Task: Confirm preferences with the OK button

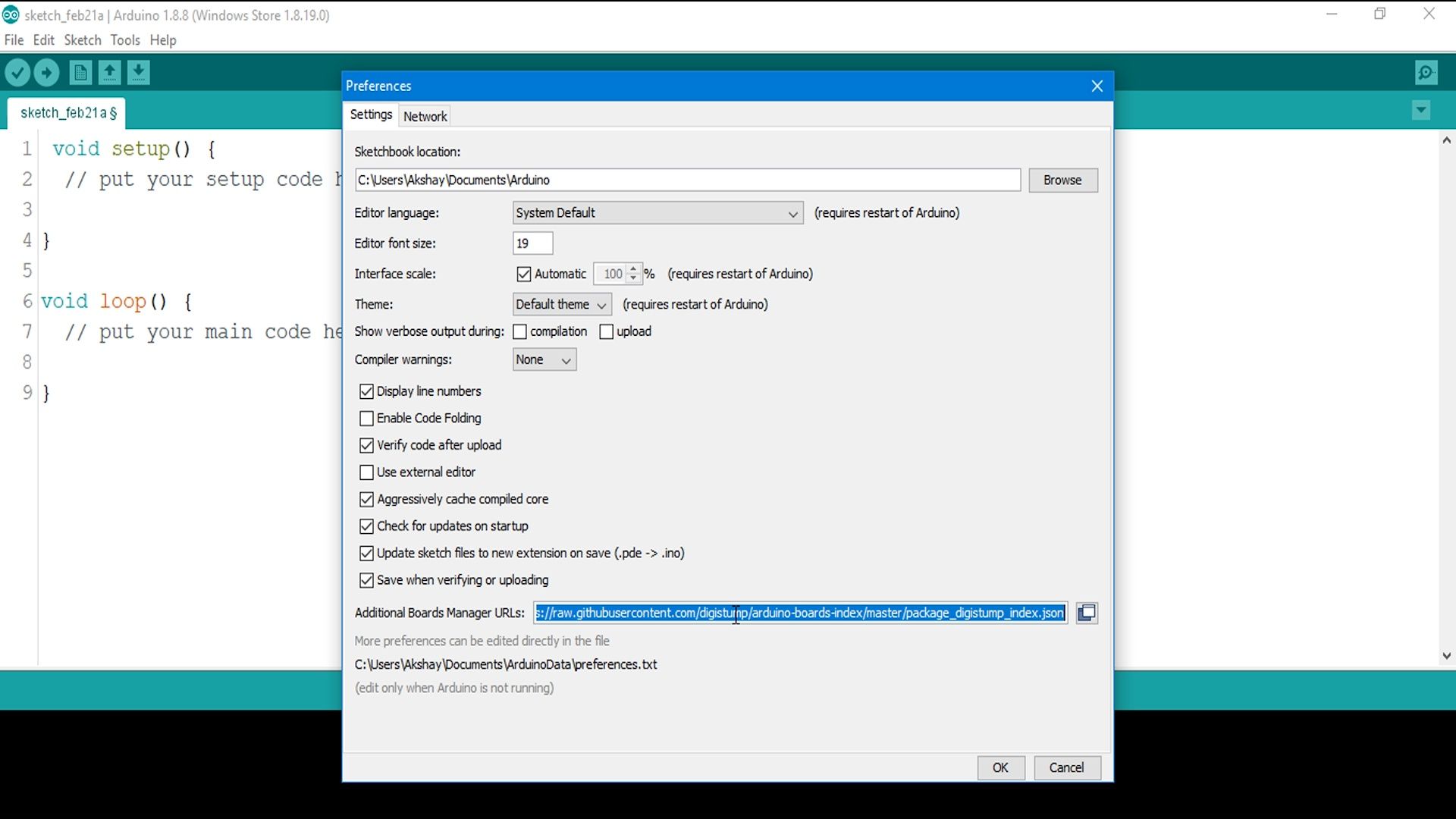Action: pos(1000,767)
